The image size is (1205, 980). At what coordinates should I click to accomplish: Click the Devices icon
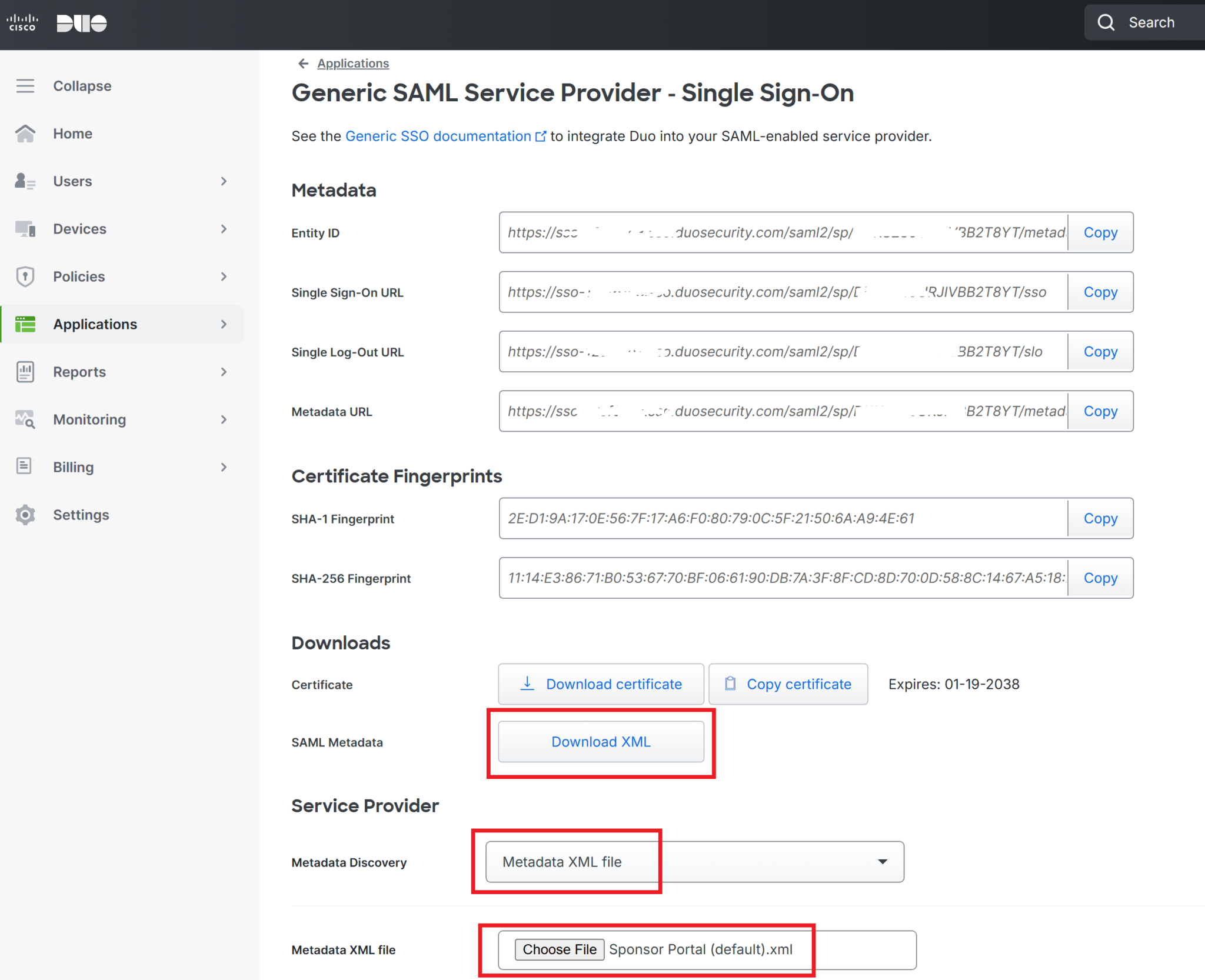[x=25, y=228]
